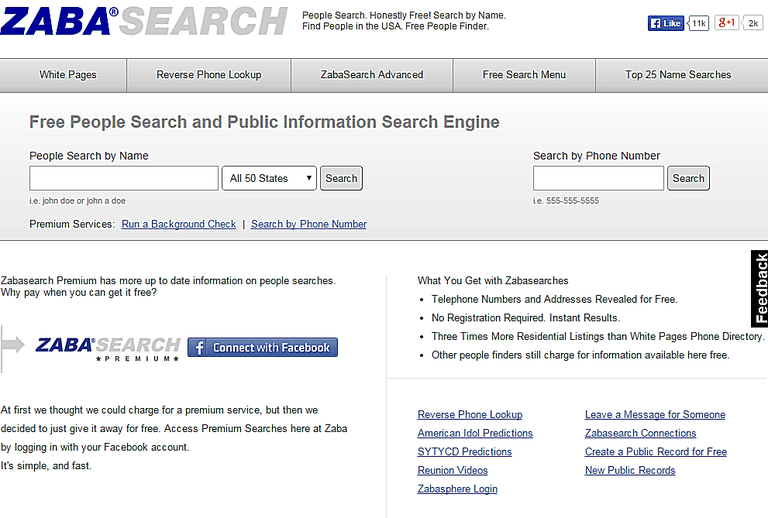Open SYTYCD Predictions link

(x=465, y=452)
